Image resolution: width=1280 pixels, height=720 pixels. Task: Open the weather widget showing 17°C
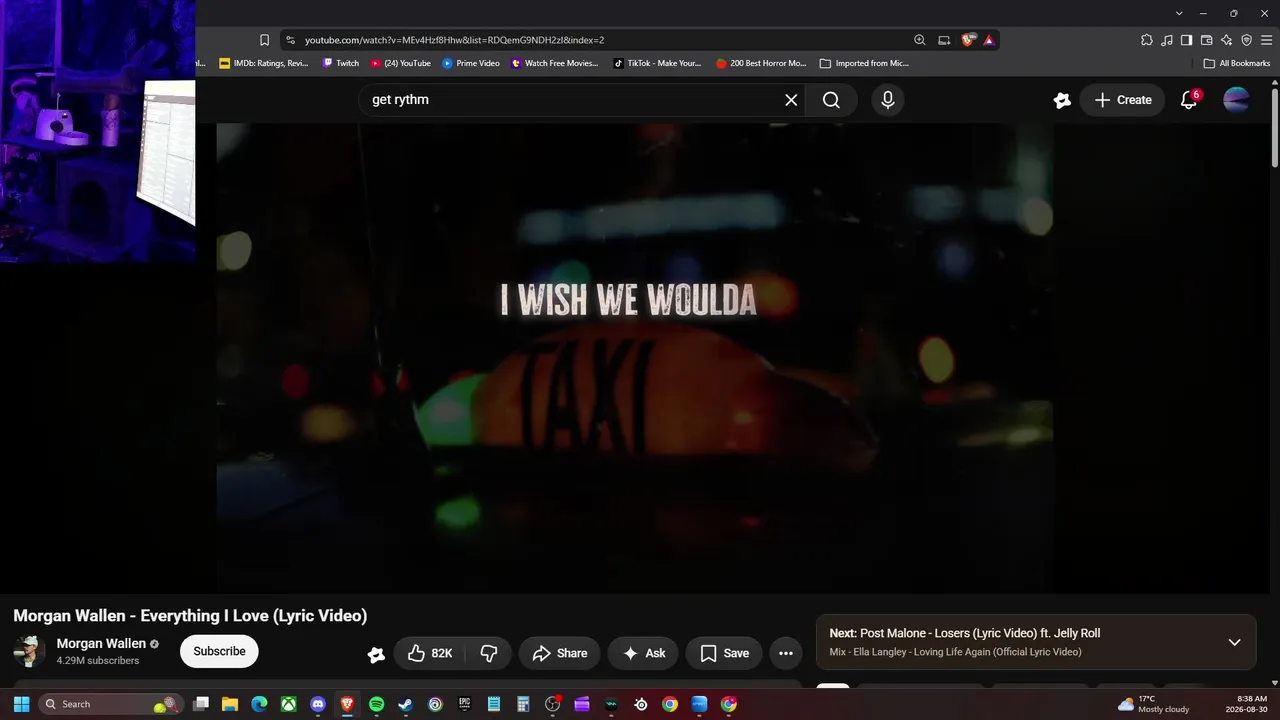(x=1153, y=704)
